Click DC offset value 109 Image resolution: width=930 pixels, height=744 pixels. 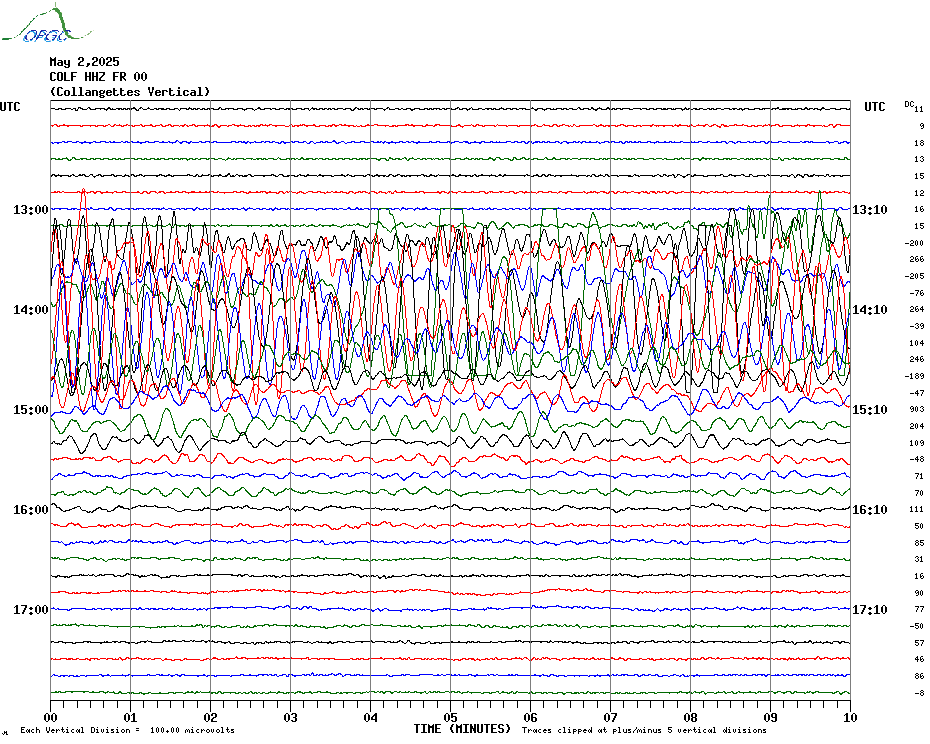[x=917, y=443]
